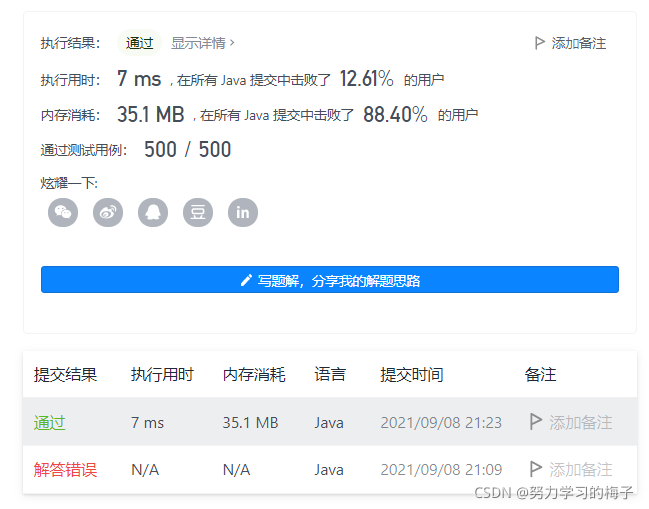The image size is (649, 509).
Task: Click the date 2021/09/08 21:23
Action: click(441, 423)
